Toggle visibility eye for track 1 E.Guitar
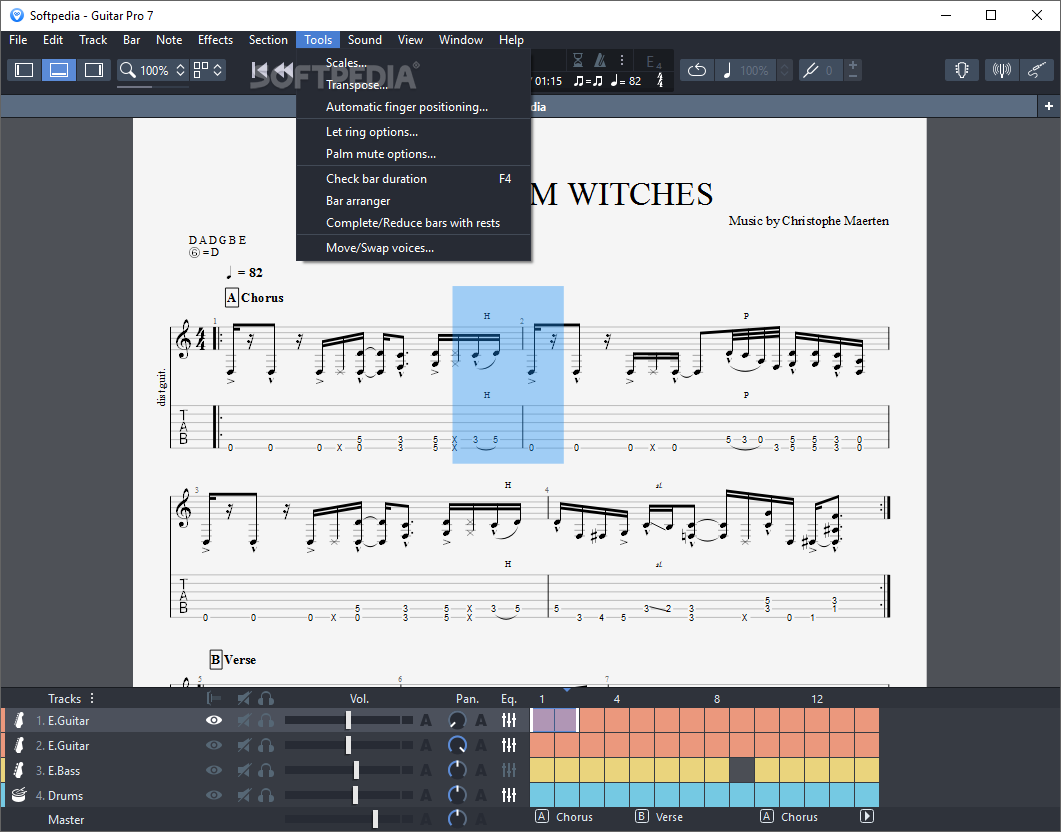 point(214,720)
